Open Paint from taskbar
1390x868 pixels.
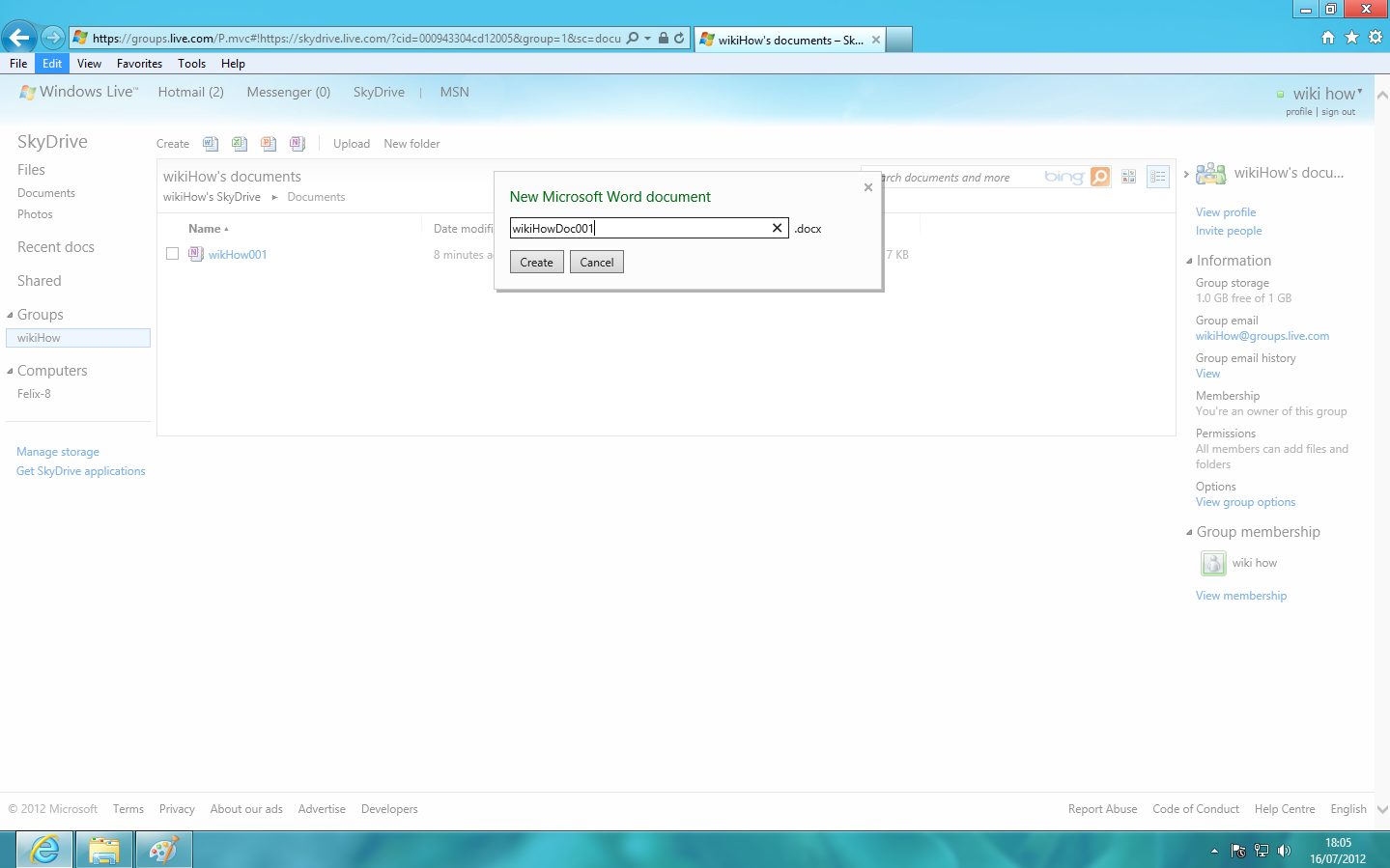[x=163, y=850]
